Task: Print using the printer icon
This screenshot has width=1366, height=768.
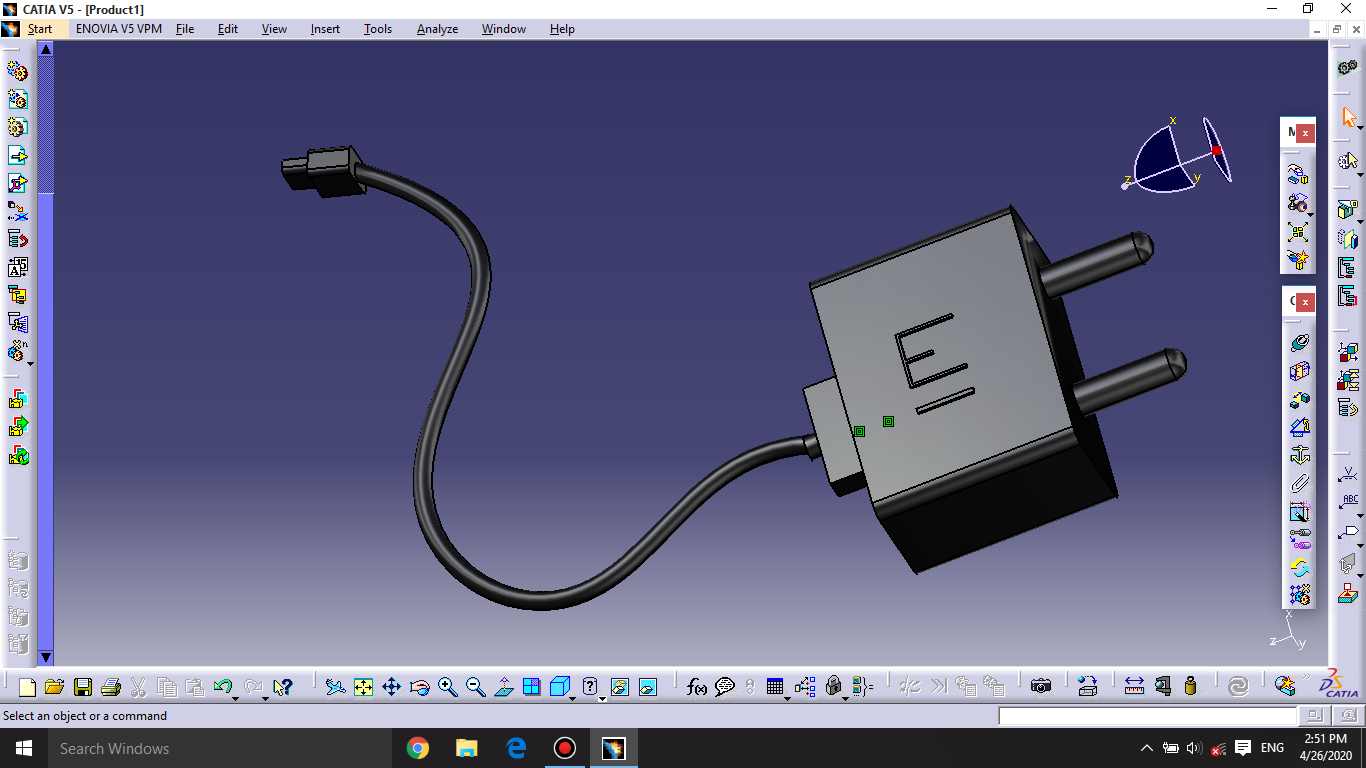Action: [x=111, y=687]
